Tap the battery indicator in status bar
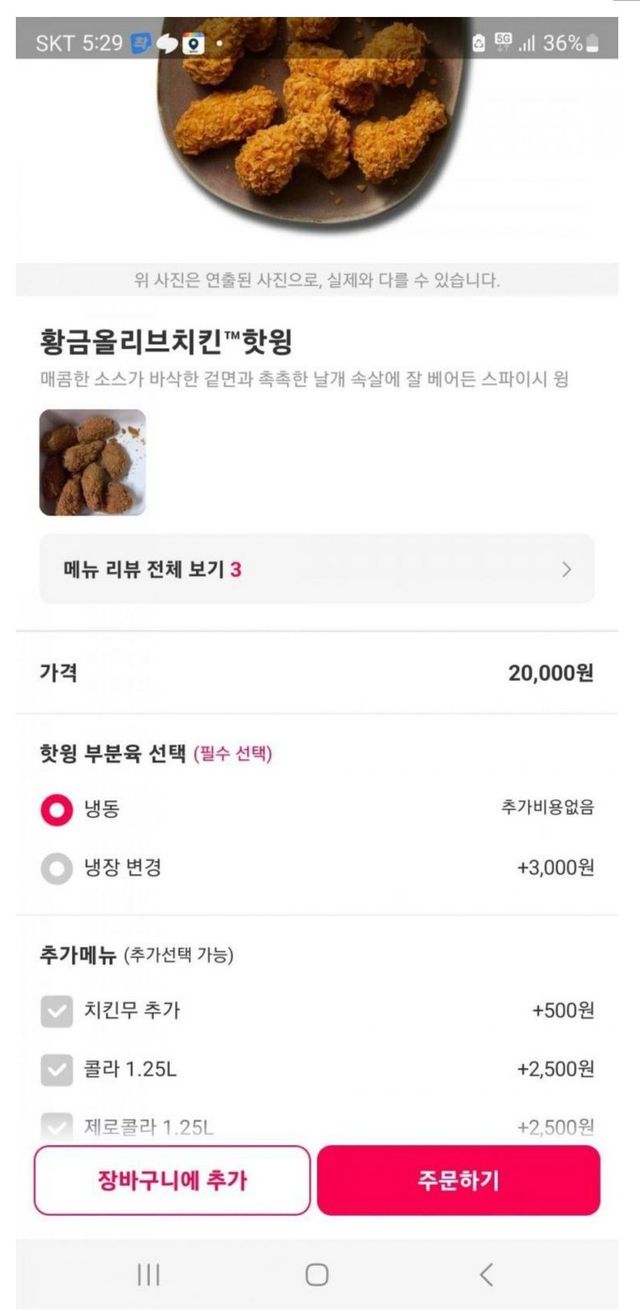 tap(594, 44)
